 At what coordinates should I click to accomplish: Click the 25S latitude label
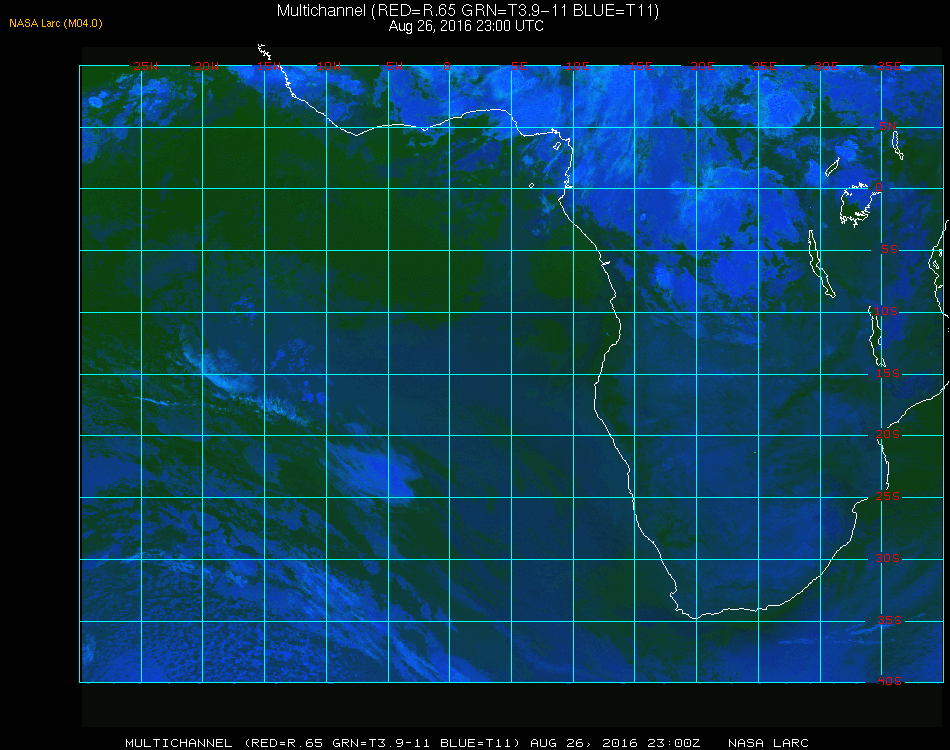pos(888,496)
